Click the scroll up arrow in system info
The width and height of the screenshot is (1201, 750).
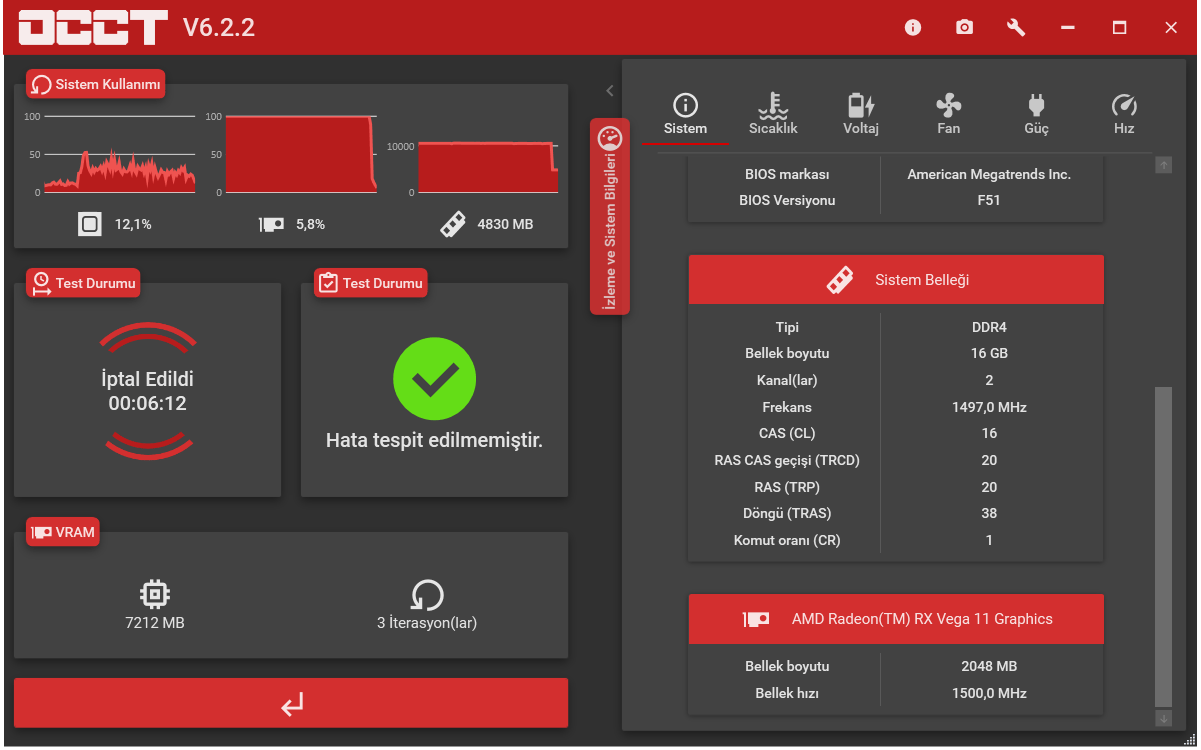1163,164
